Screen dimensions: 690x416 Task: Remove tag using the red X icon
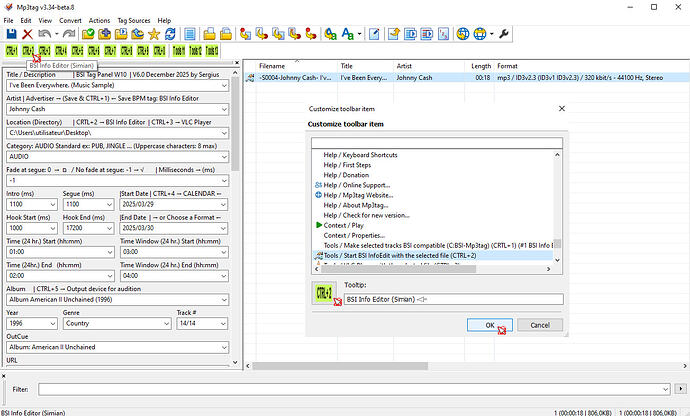tap(27, 34)
